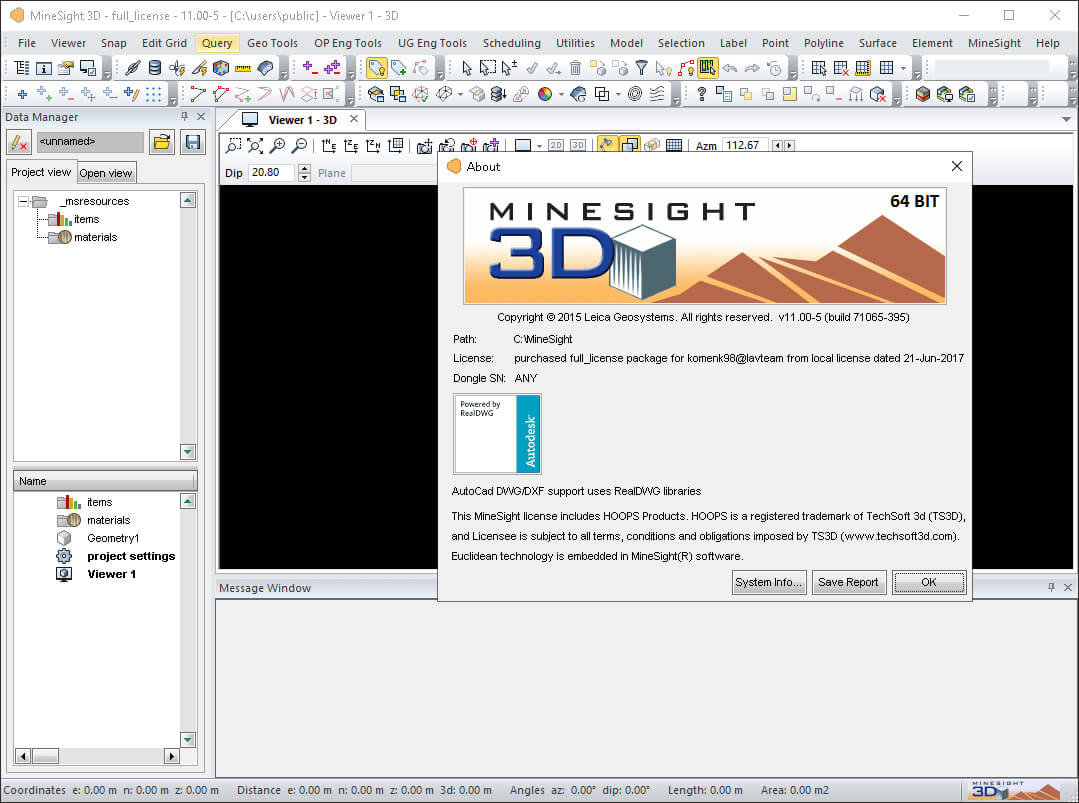This screenshot has width=1079, height=803.
Task: Open the Data Manager folder browser icon
Action: click(161, 142)
